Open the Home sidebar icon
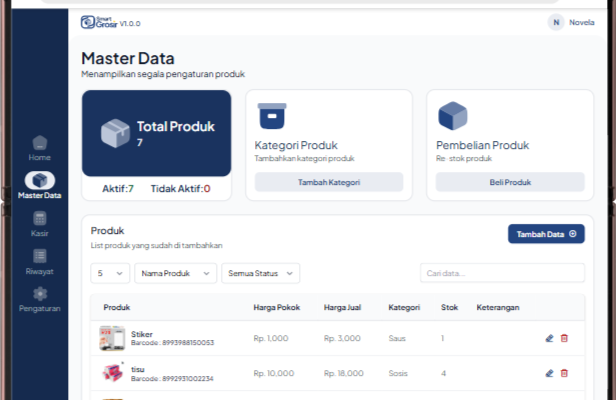 [40, 143]
